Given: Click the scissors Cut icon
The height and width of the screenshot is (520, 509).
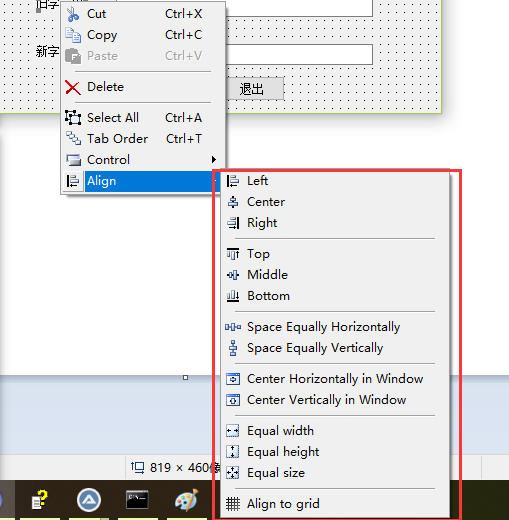Looking at the screenshot, I should click(73, 14).
